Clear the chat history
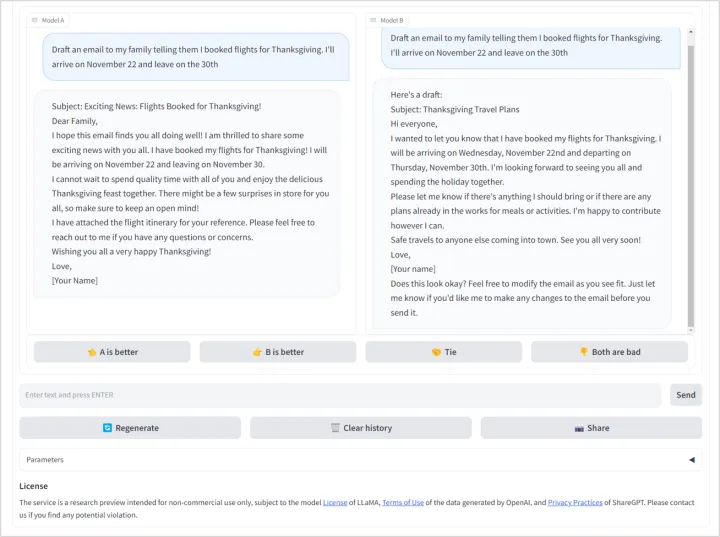The image size is (720, 537). coord(360,428)
